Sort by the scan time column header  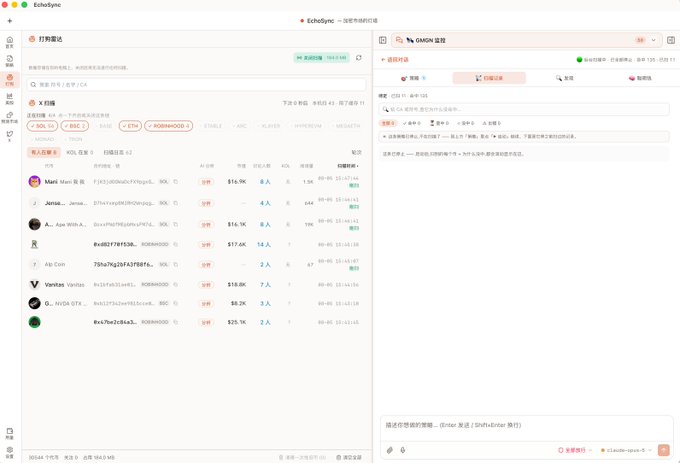(348, 166)
